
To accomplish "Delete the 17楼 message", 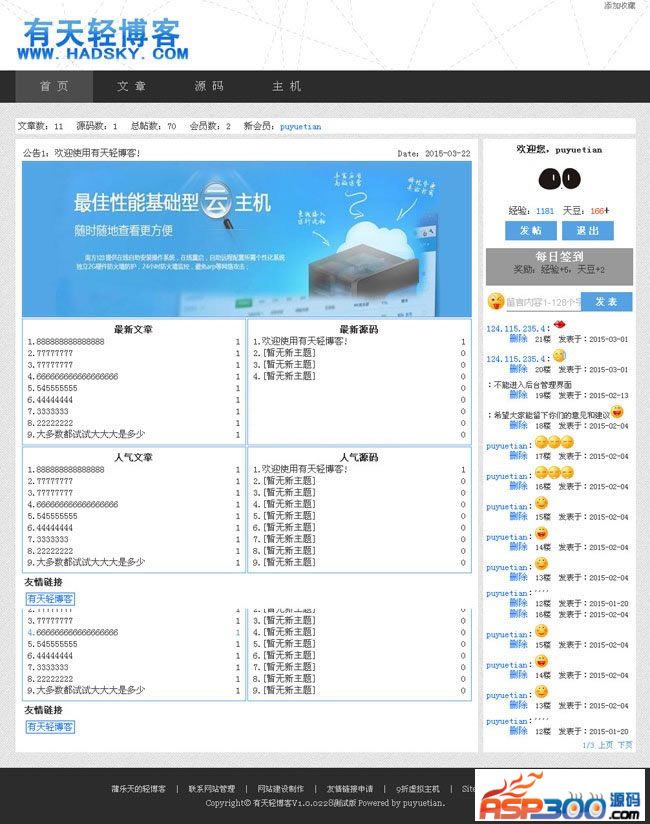I will pyautogui.click(x=518, y=456).
